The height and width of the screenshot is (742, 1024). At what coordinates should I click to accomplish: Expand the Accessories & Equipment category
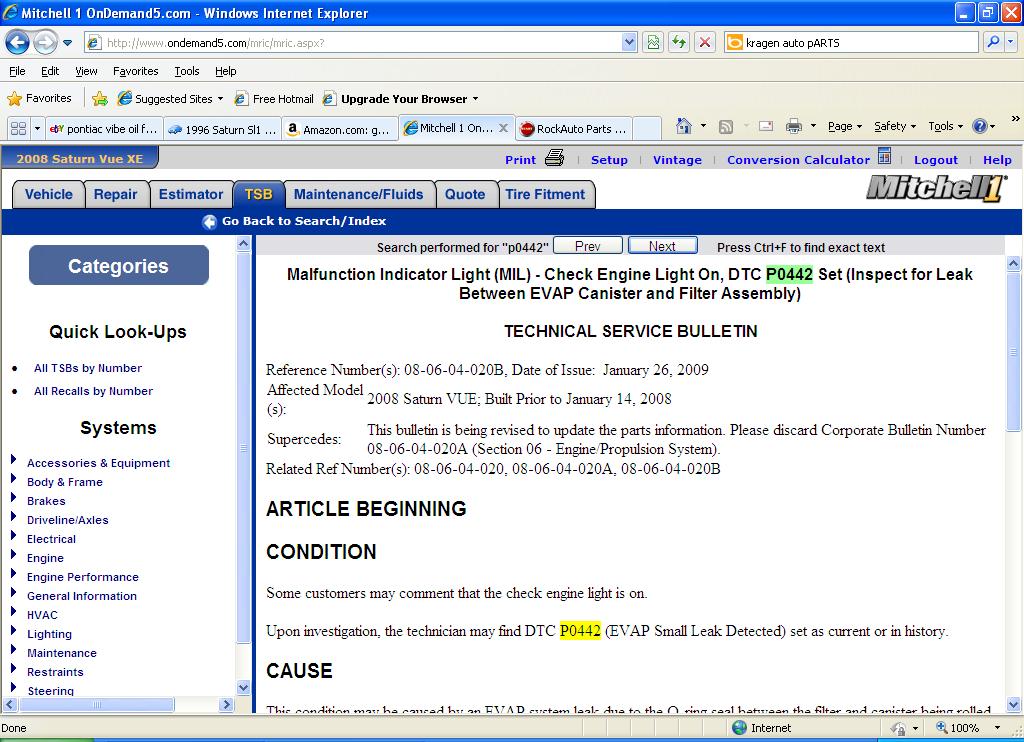13,459
